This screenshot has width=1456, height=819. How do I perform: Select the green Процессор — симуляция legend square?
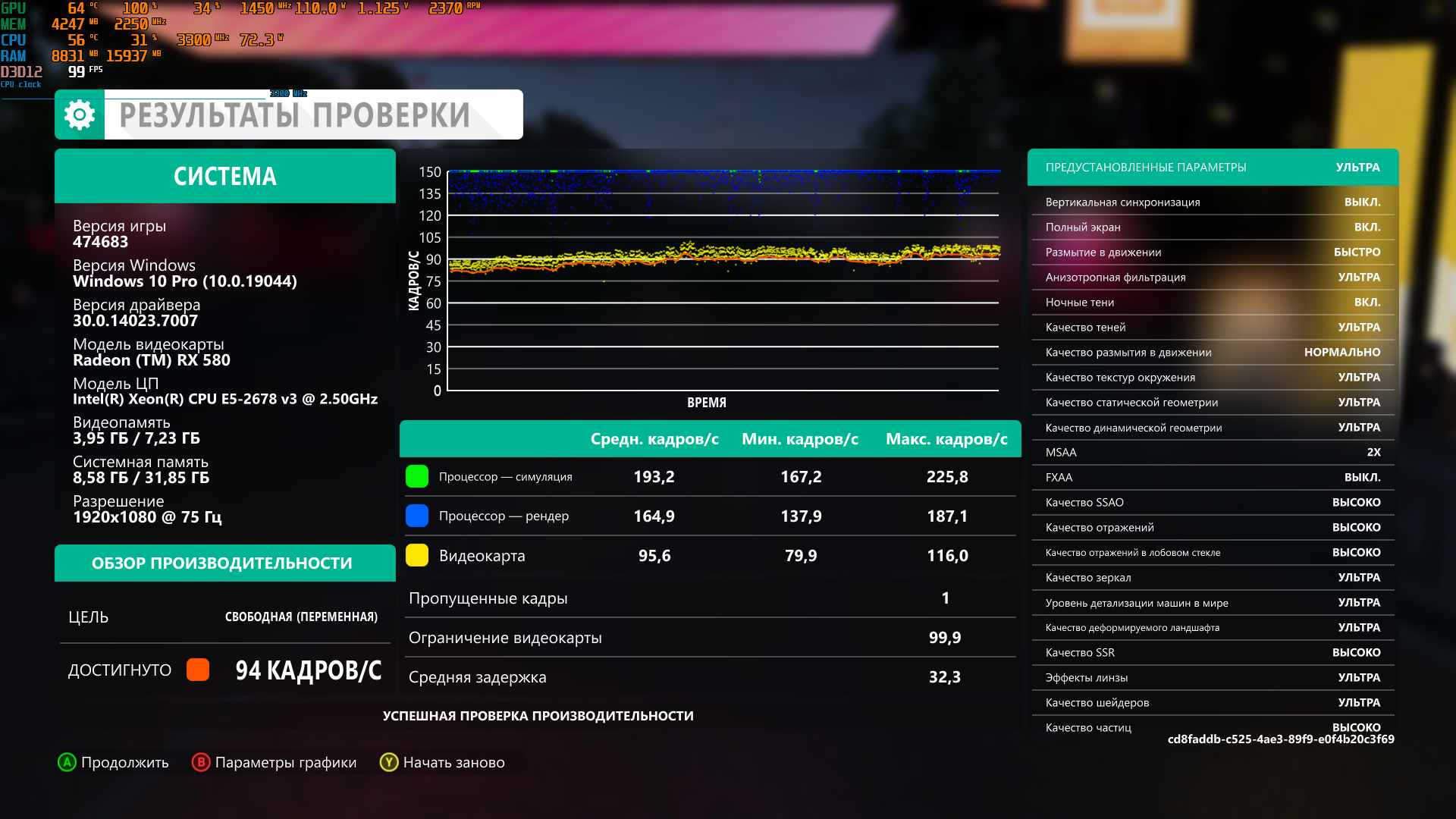click(417, 476)
